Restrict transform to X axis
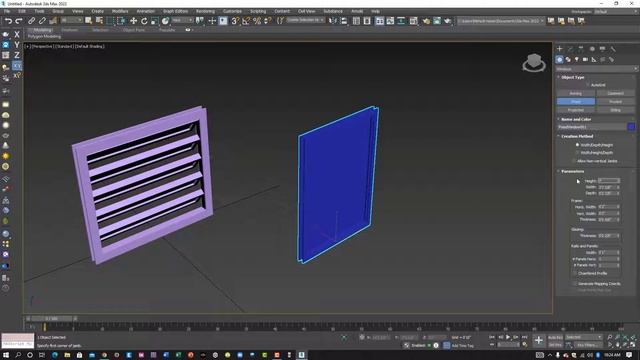The image size is (640, 360). 17,35
